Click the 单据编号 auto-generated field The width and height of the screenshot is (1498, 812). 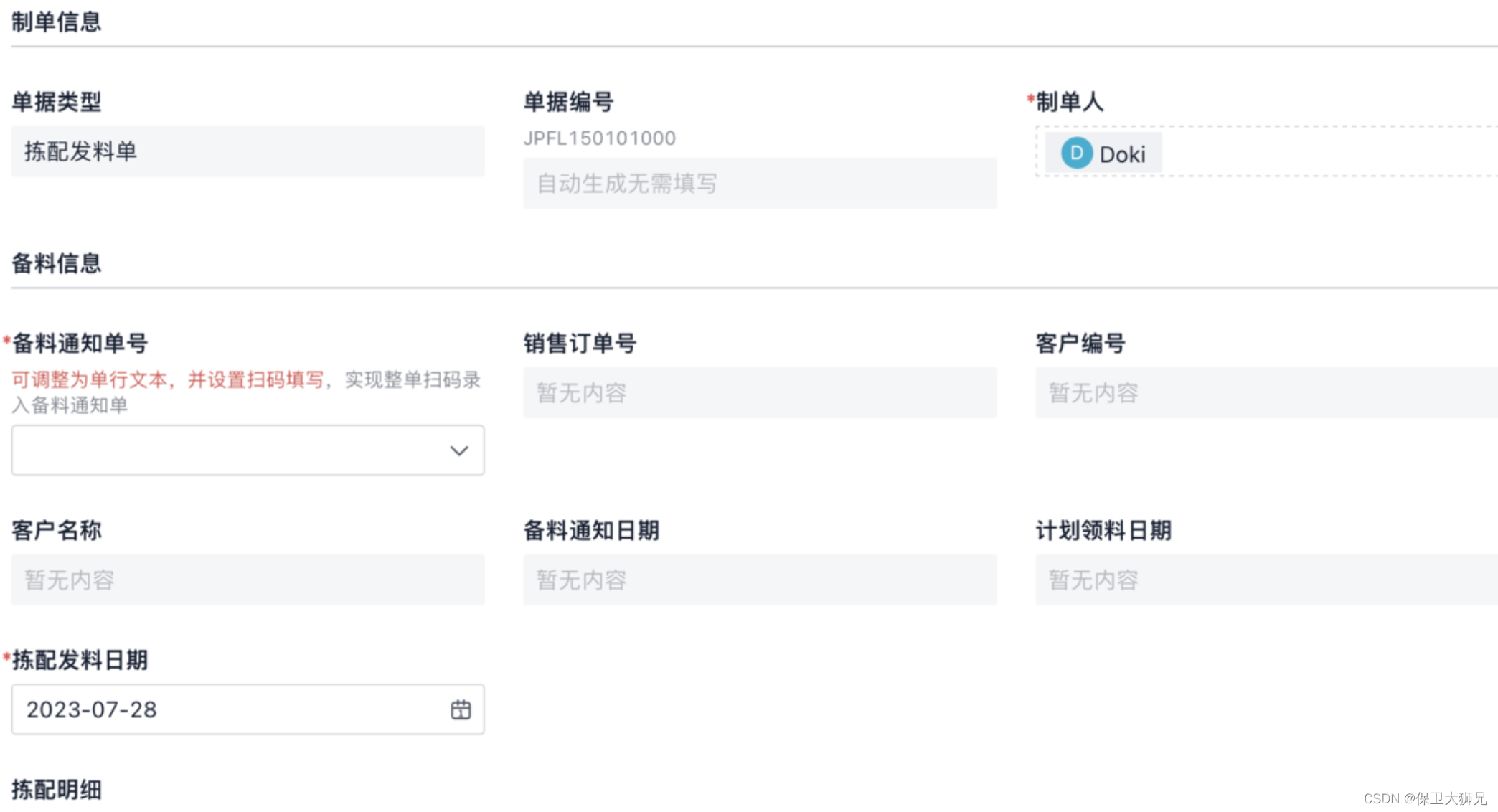tap(760, 184)
